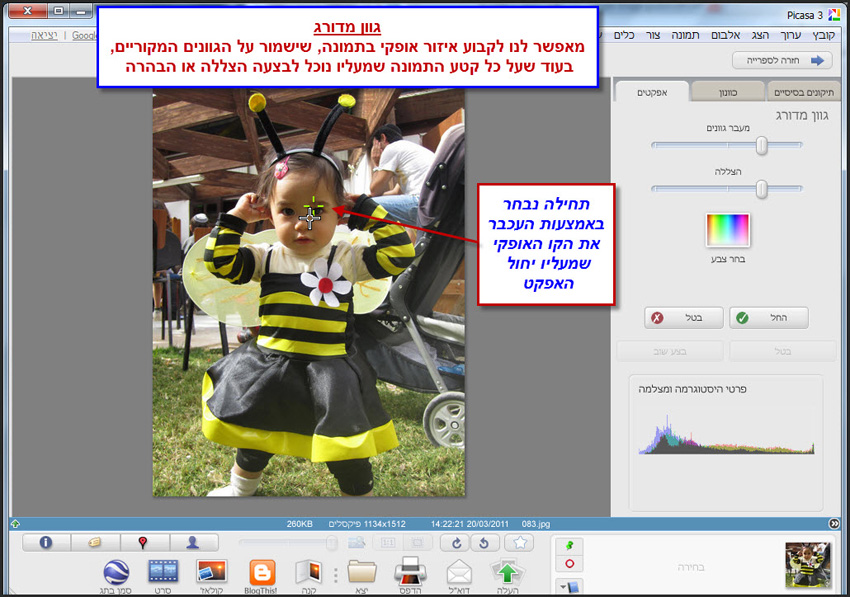
Task: Select the photo thumbnail in the selection tray
Action: 808,564
